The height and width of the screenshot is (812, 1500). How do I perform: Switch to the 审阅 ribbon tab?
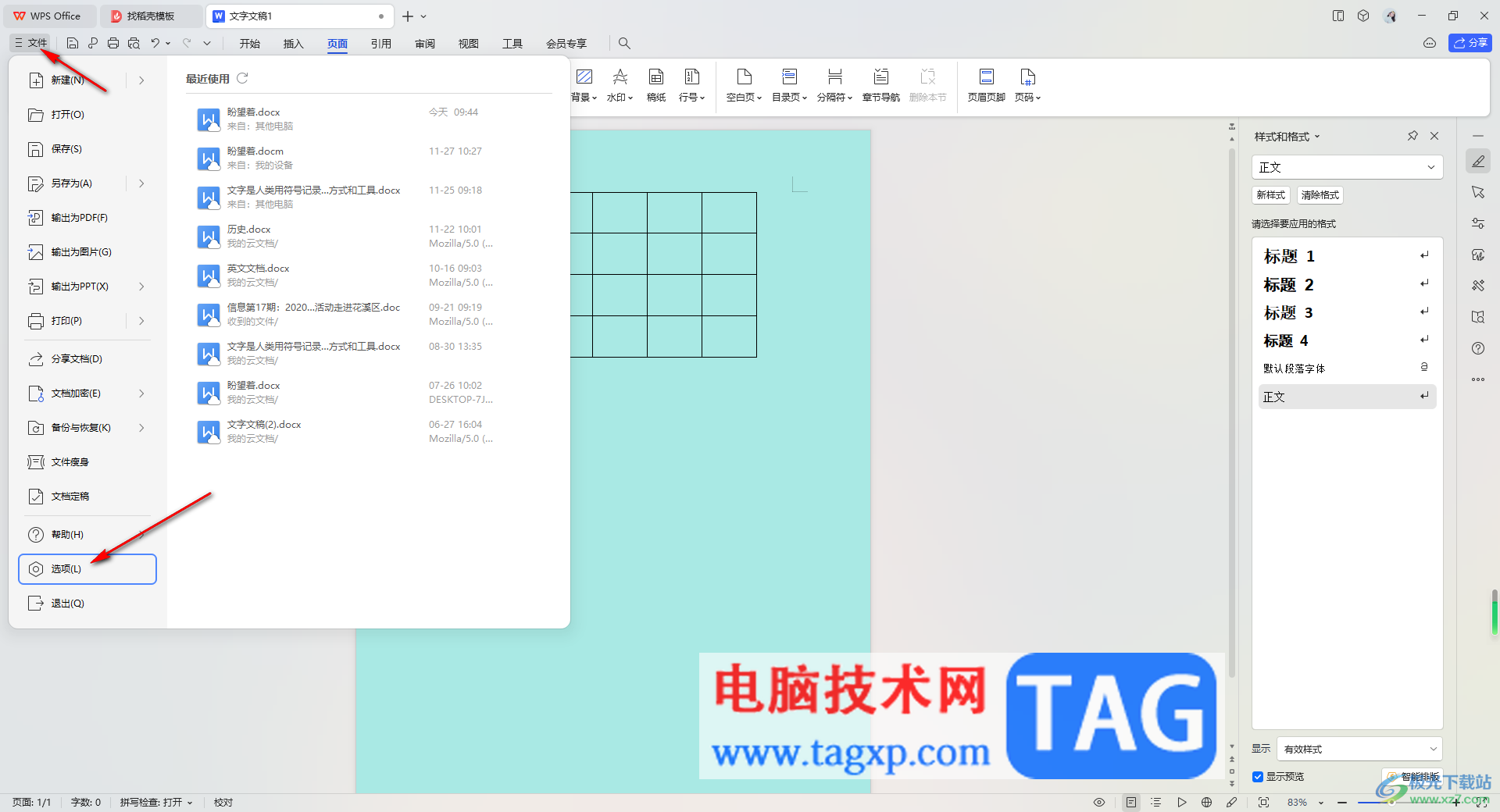[425, 44]
